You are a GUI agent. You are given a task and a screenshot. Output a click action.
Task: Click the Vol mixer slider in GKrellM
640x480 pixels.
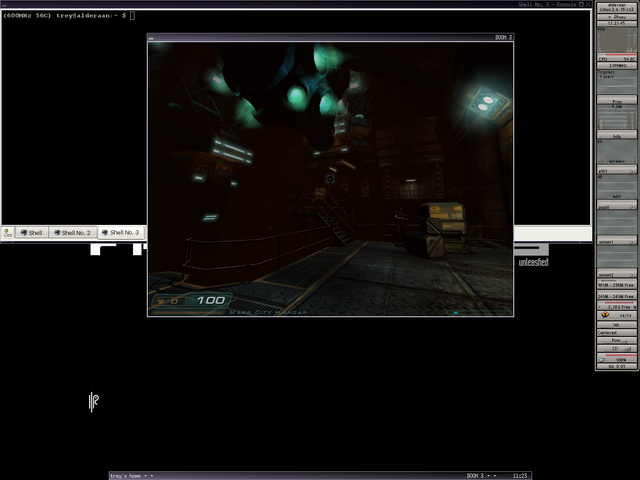(617, 325)
